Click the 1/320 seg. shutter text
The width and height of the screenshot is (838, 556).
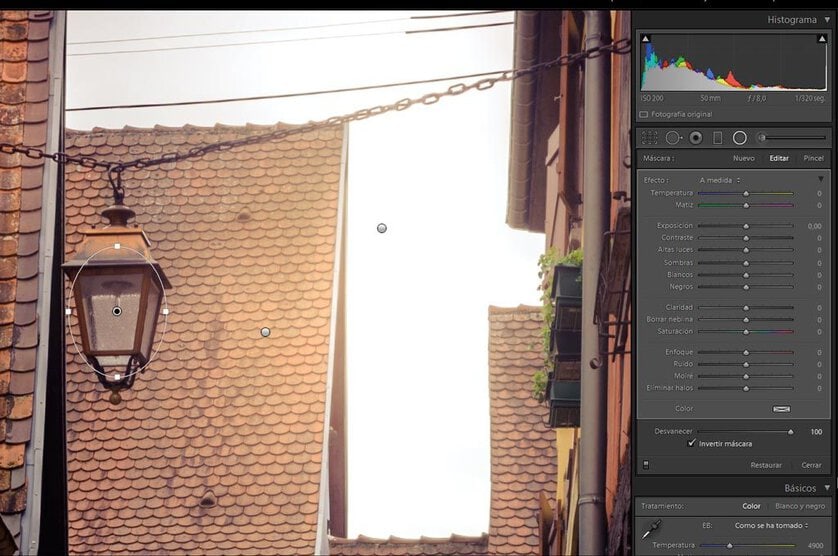(x=811, y=98)
